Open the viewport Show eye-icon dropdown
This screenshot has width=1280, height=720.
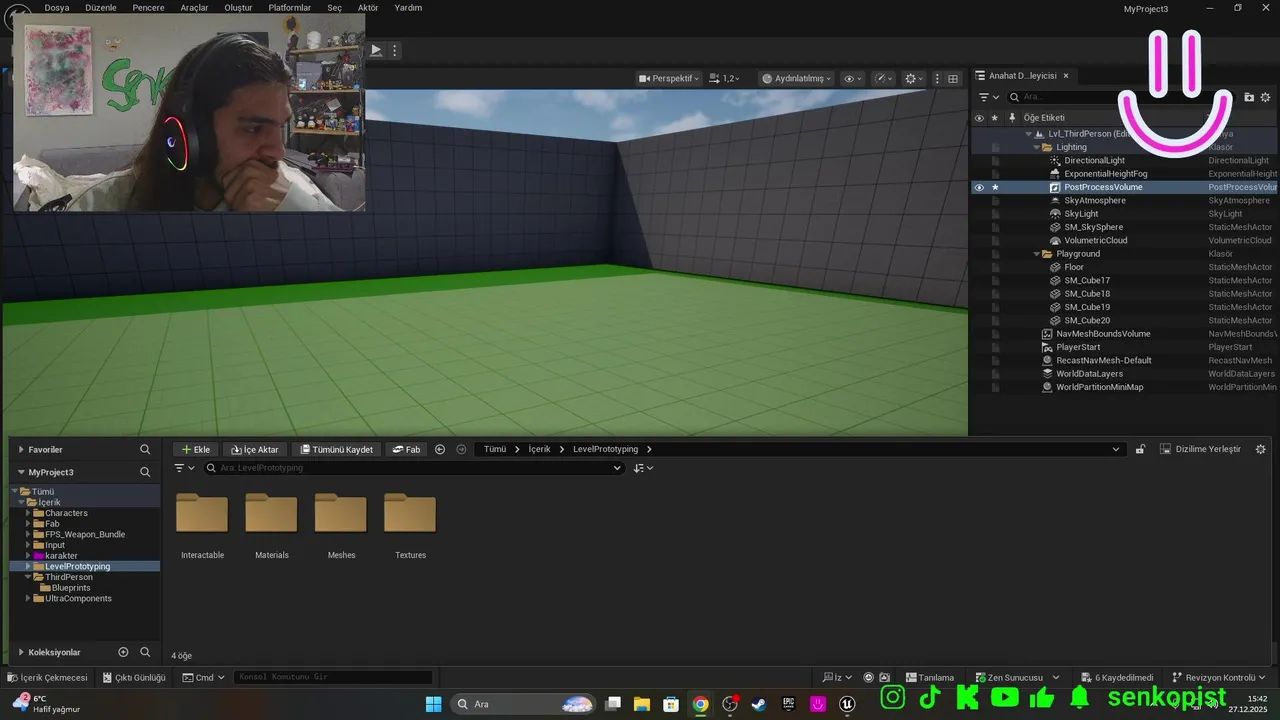(853, 78)
